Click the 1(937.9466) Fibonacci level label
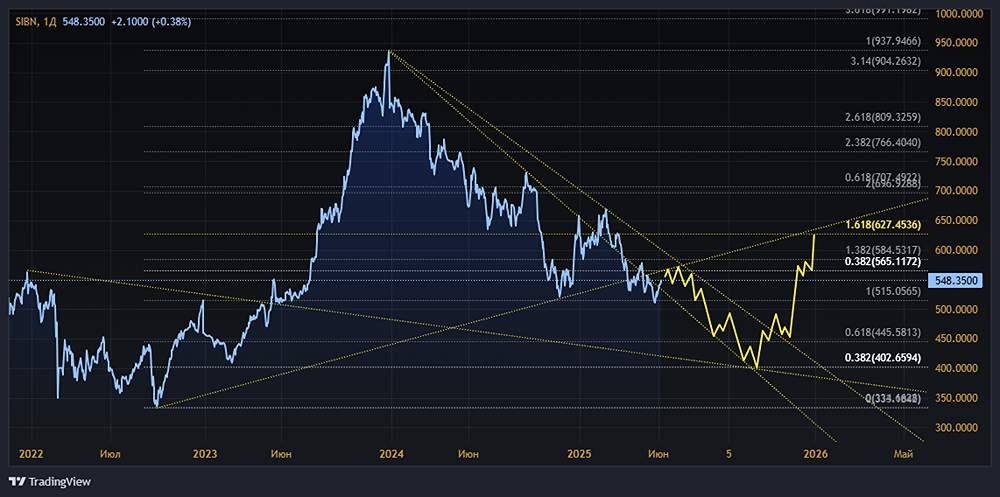This screenshot has height=497, width=1000. tap(892, 41)
